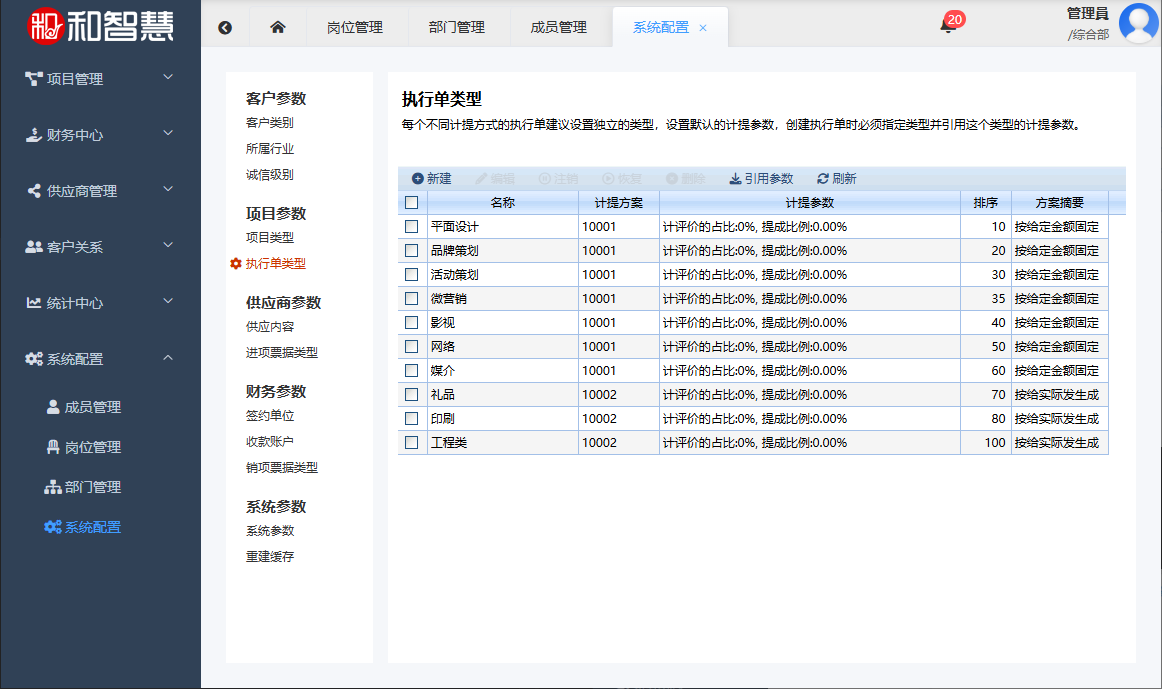
Task: Sort by the 排序 column header
Action: pyautogui.click(x=986, y=202)
